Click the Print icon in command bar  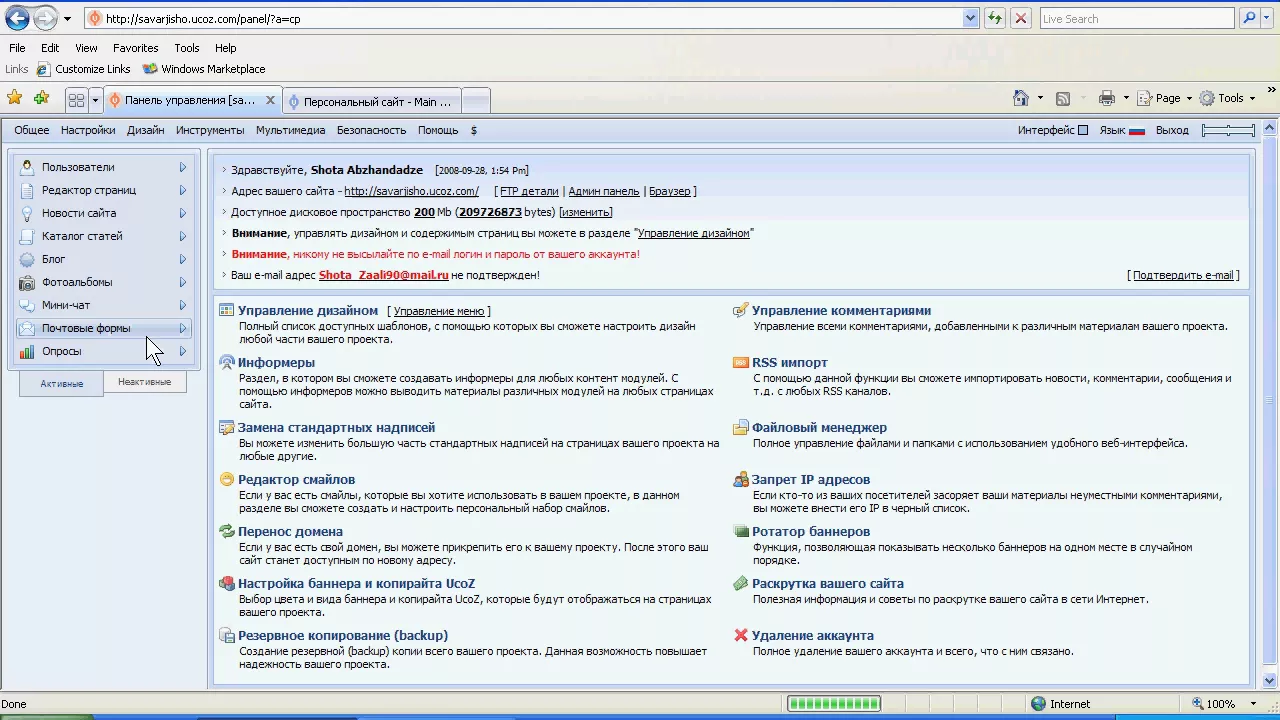point(1106,98)
